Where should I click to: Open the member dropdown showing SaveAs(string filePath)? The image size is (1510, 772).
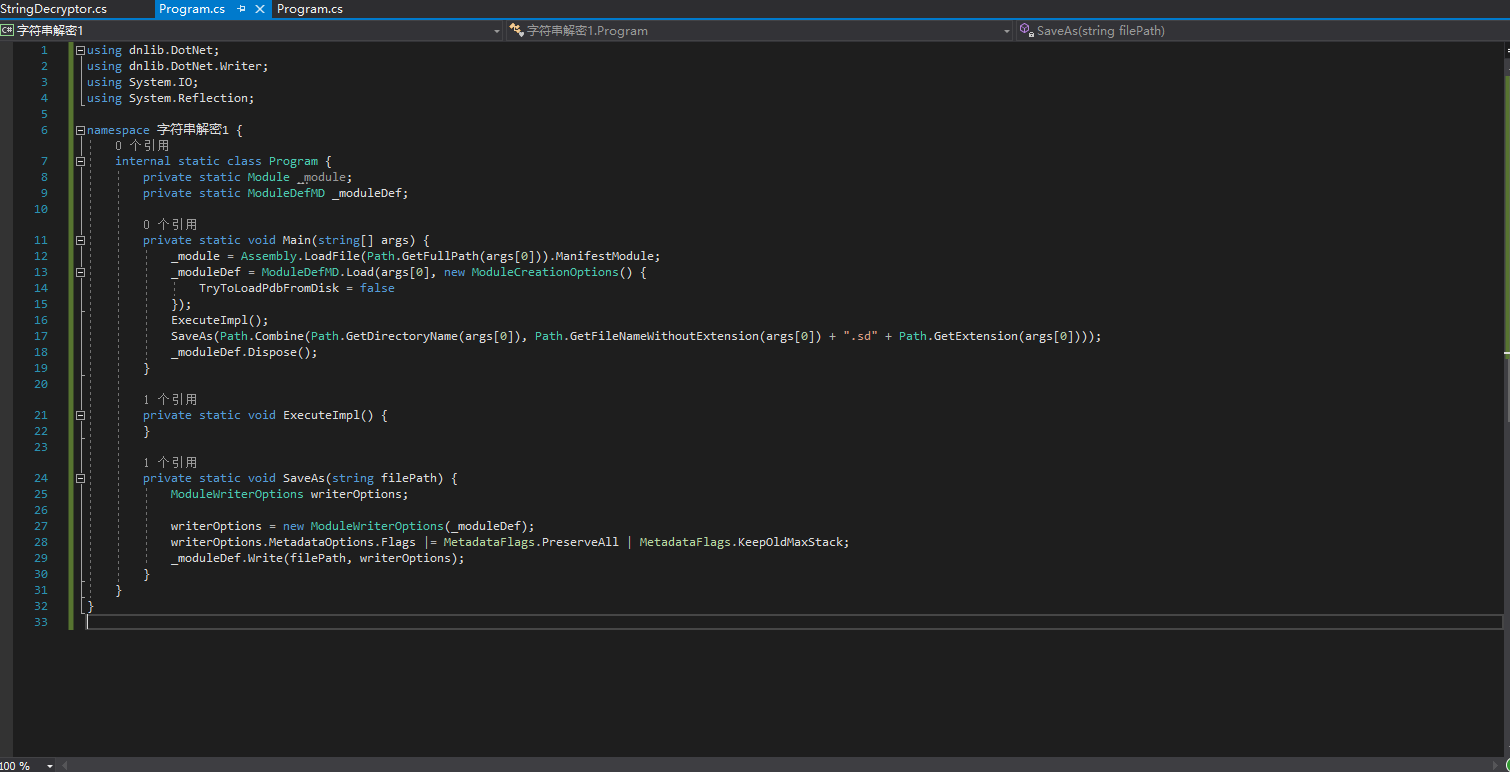[x=1006, y=30]
